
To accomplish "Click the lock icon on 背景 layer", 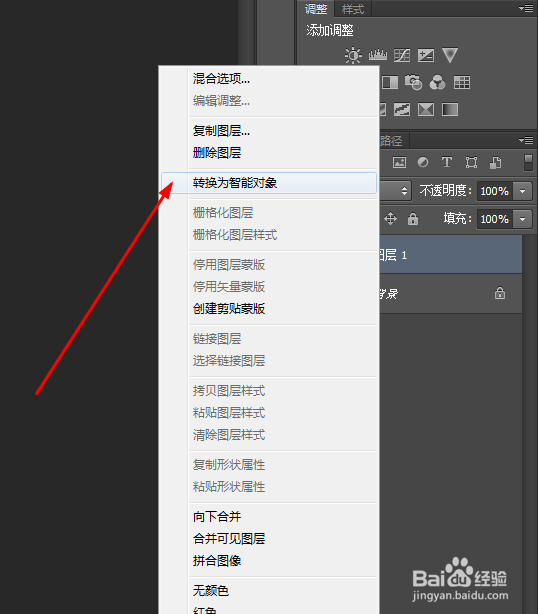I will point(500,293).
